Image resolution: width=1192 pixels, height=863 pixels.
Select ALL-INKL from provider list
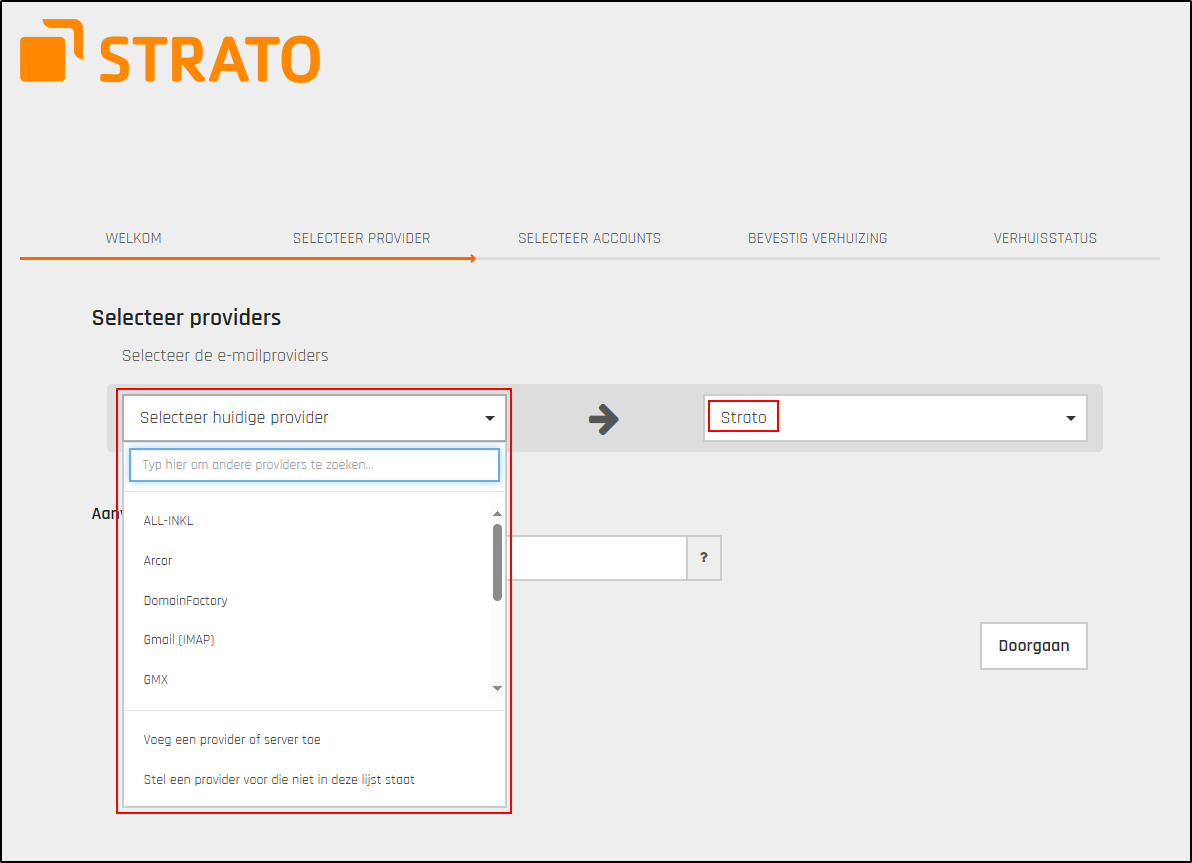(x=168, y=520)
